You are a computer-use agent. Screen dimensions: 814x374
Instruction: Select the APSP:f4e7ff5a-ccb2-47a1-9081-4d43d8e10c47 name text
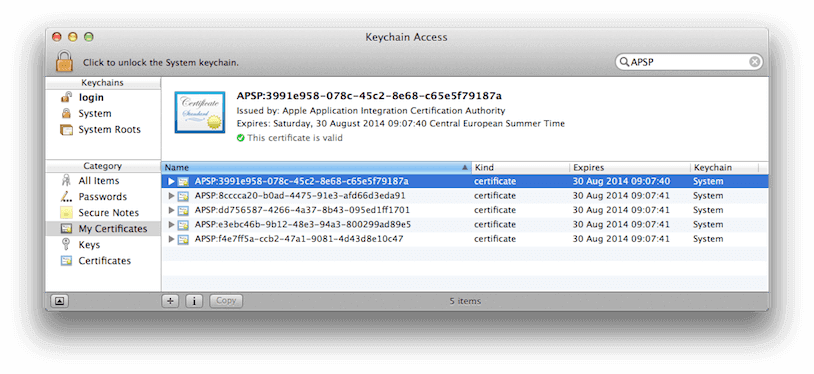click(299, 239)
